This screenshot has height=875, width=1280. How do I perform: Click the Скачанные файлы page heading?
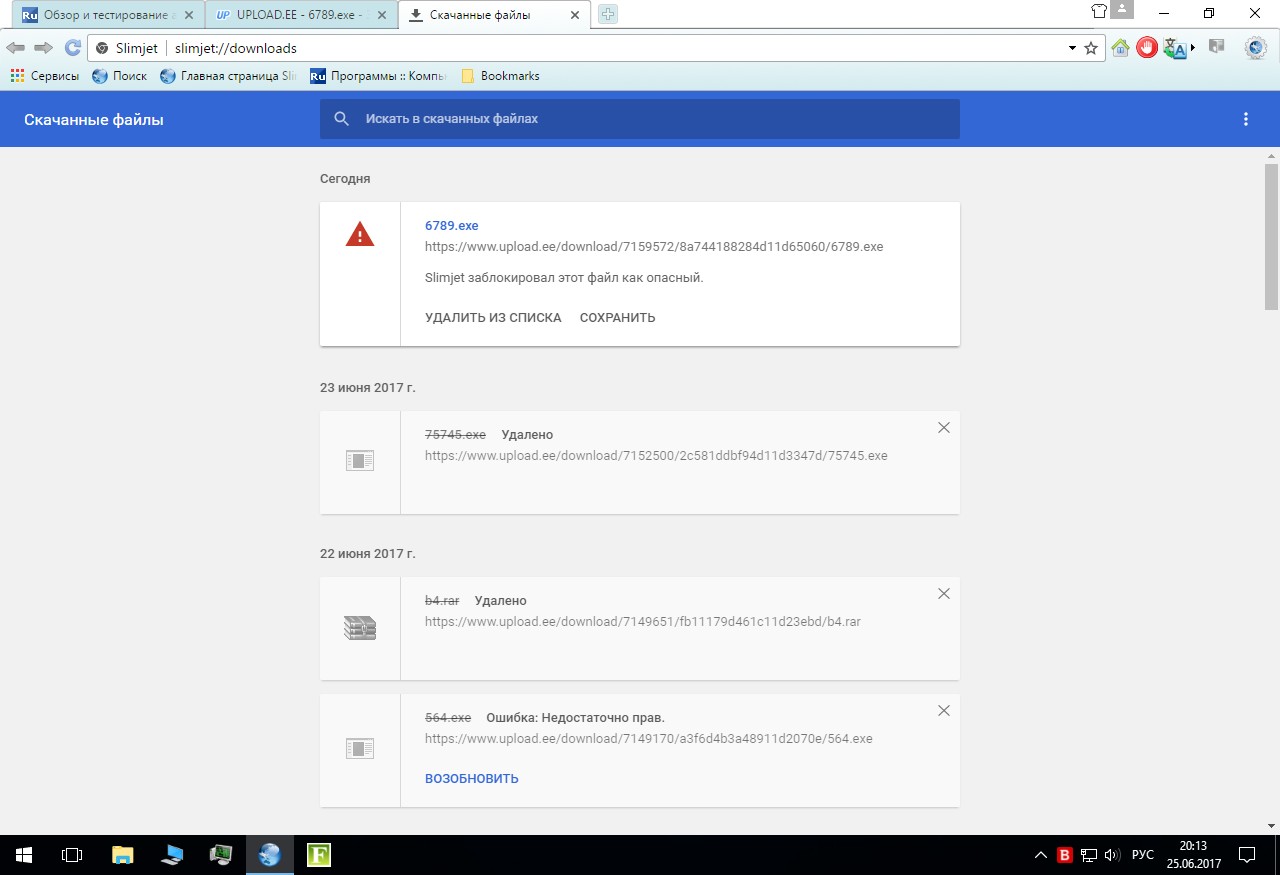pyautogui.click(x=94, y=120)
